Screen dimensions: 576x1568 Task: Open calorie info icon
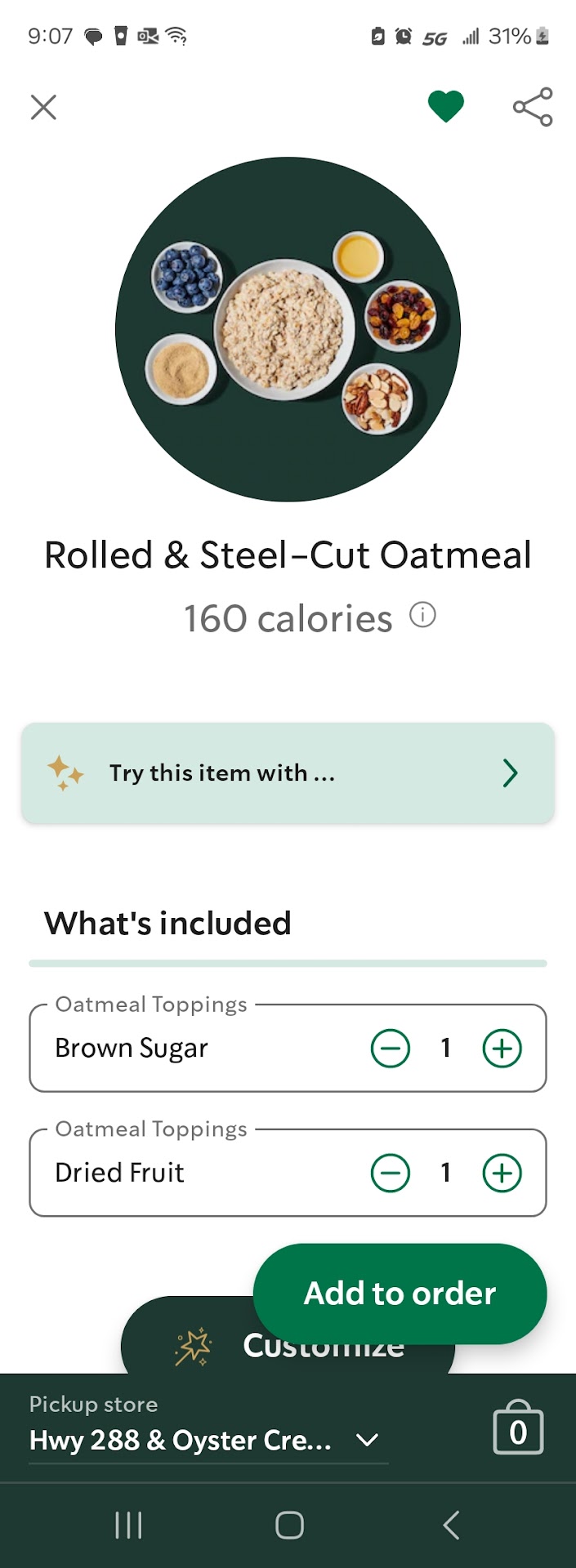422,615
